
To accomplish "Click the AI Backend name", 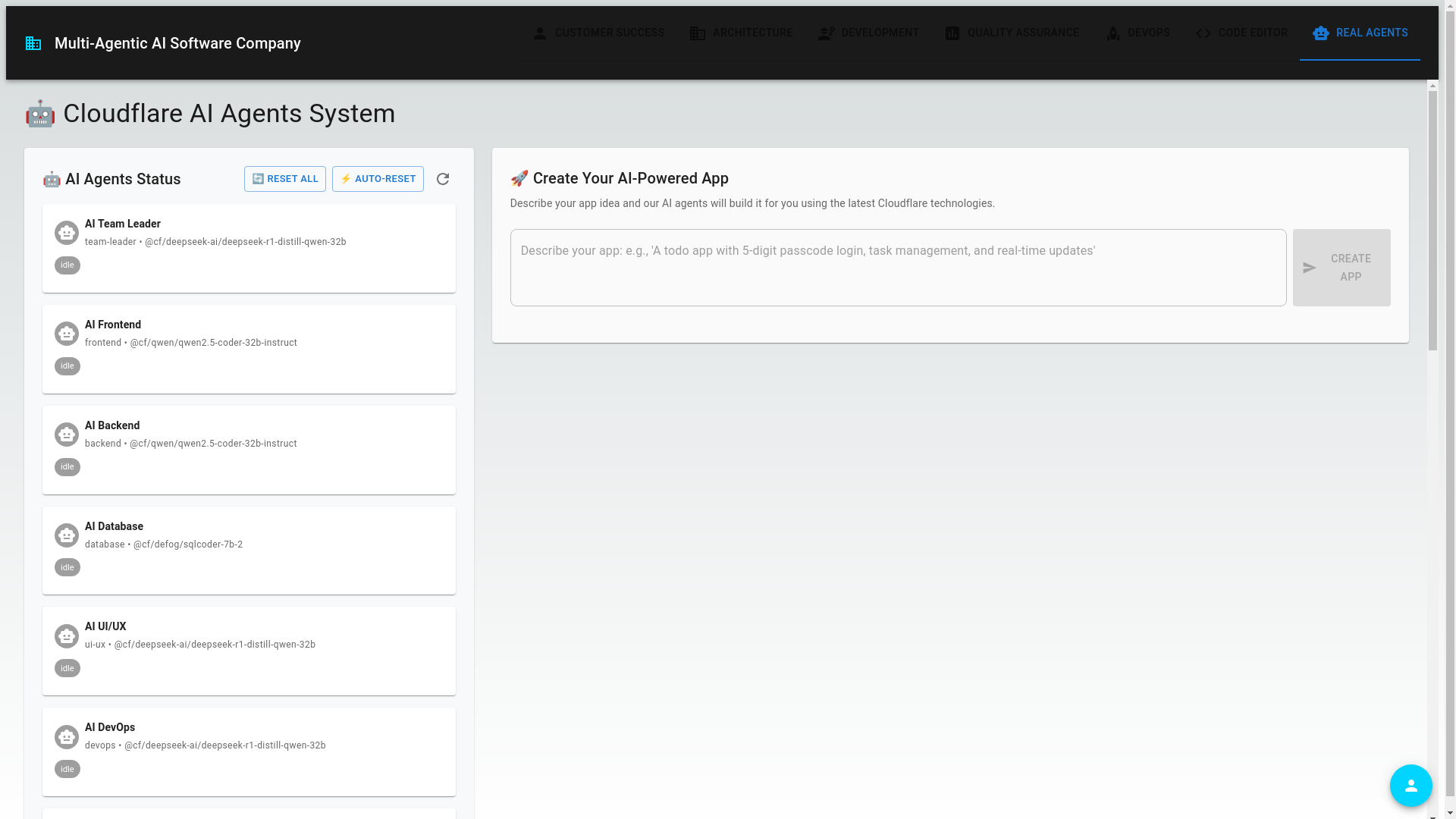I will (112, 425).
